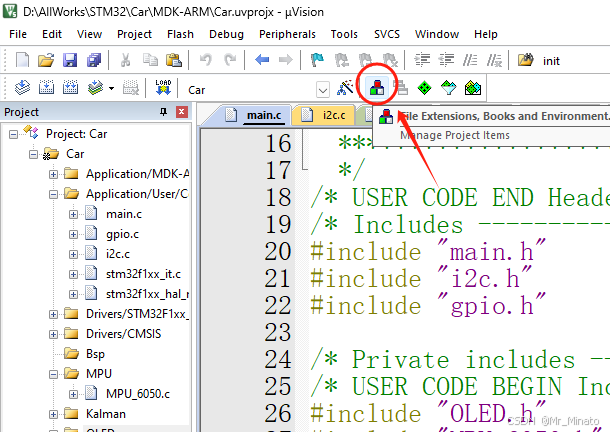Expand the Application/MDK-ARM folder
This screenshot has height=432, width=610.
(53, 174)
